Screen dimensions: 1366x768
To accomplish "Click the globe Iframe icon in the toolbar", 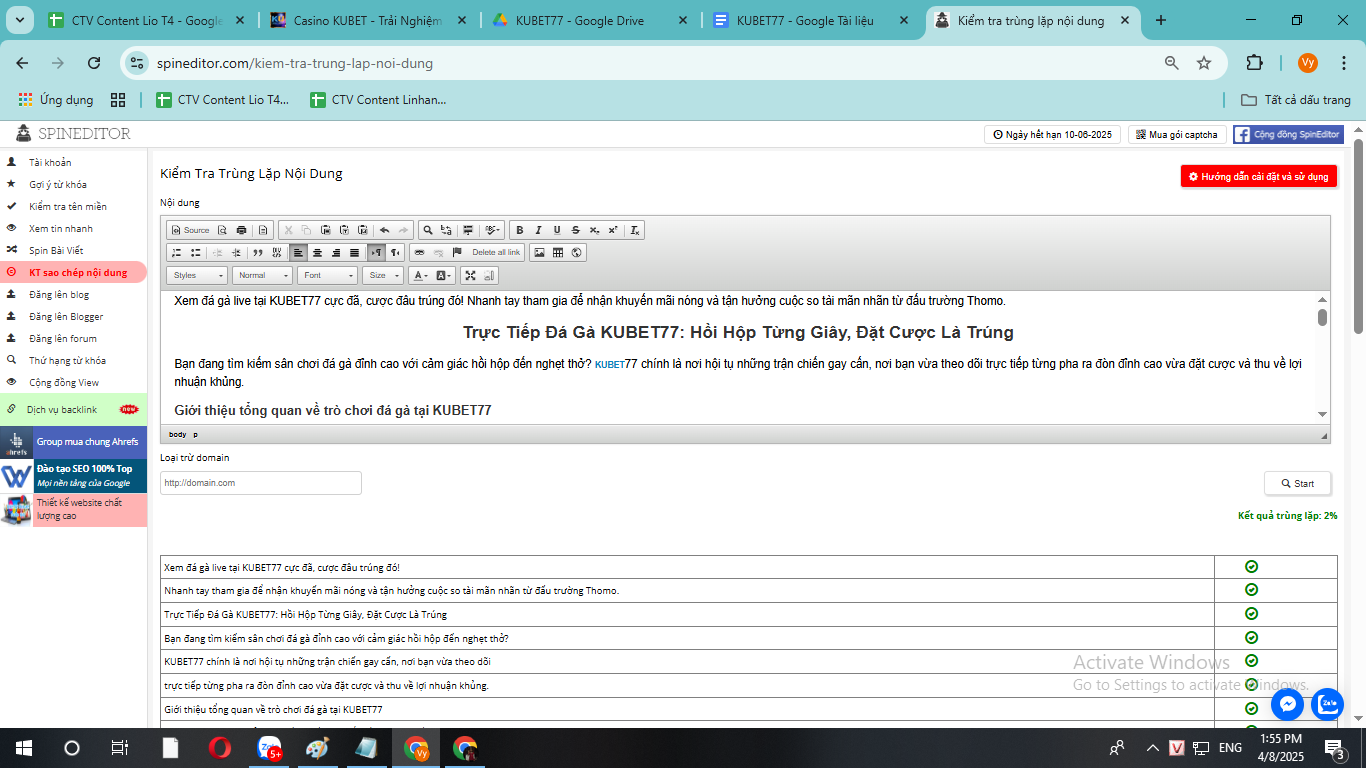I will 577,252.
